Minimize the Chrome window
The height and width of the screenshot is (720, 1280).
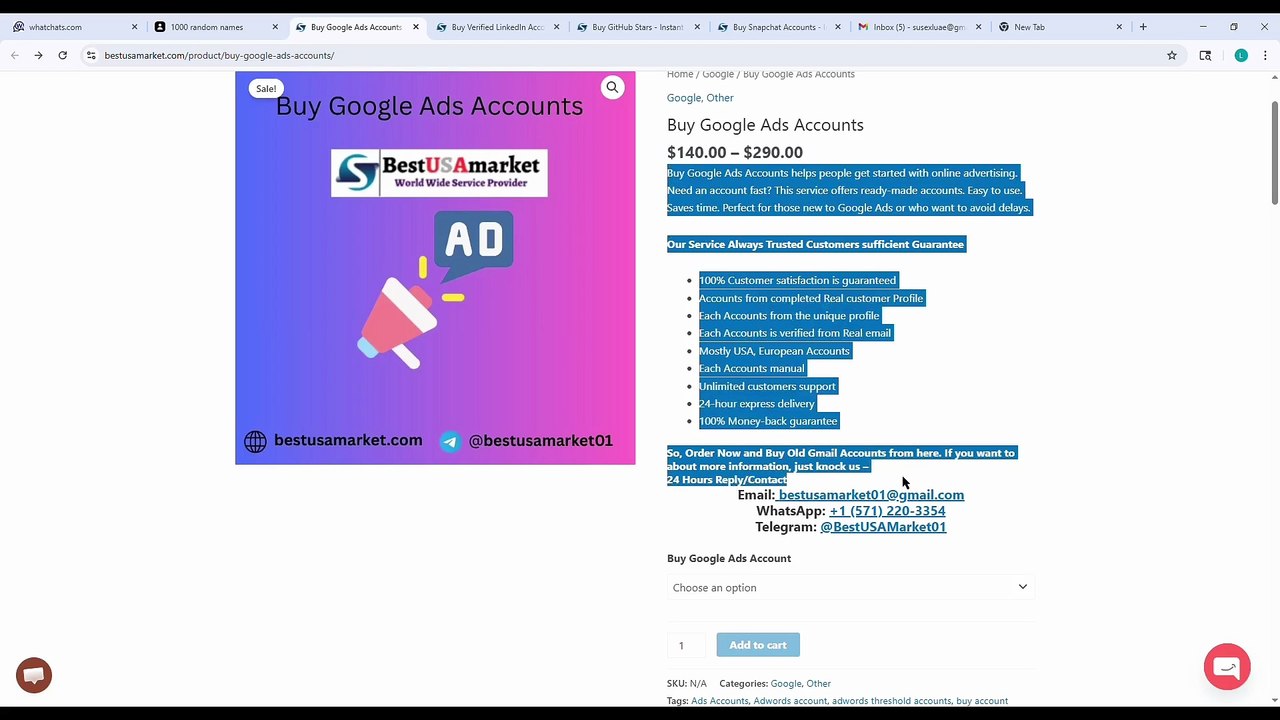(x=1203, y=27)
